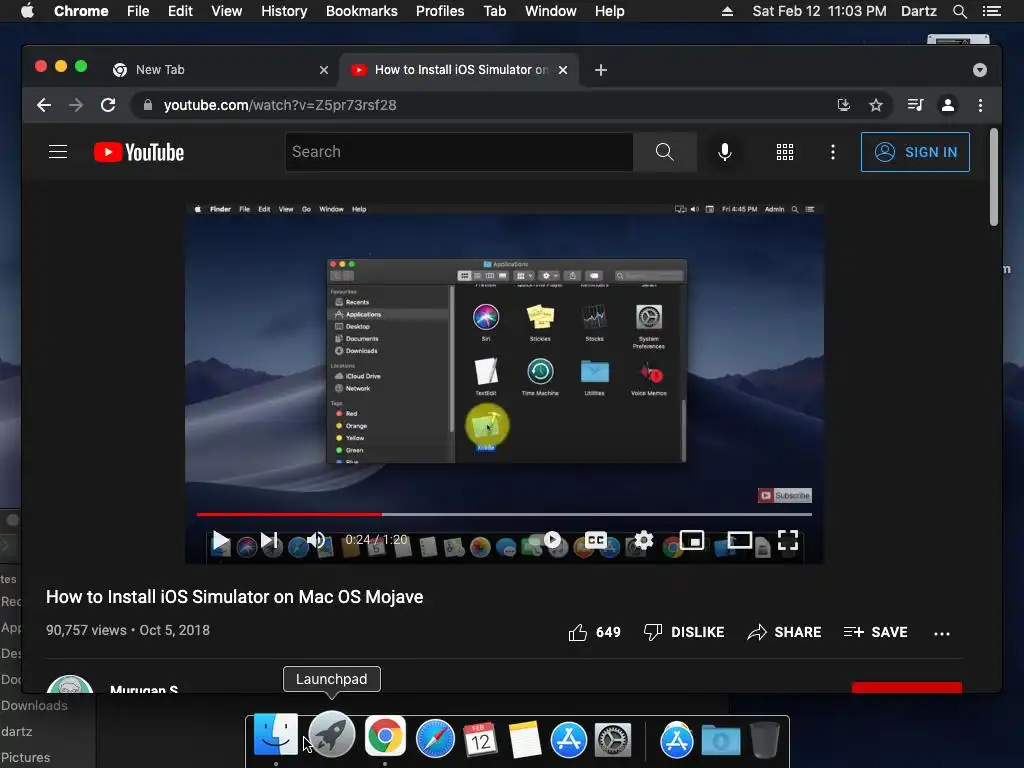Open System Preferences from the Dock
Image resolution: width=1024 pixels, height=768 pixels.
613,740
